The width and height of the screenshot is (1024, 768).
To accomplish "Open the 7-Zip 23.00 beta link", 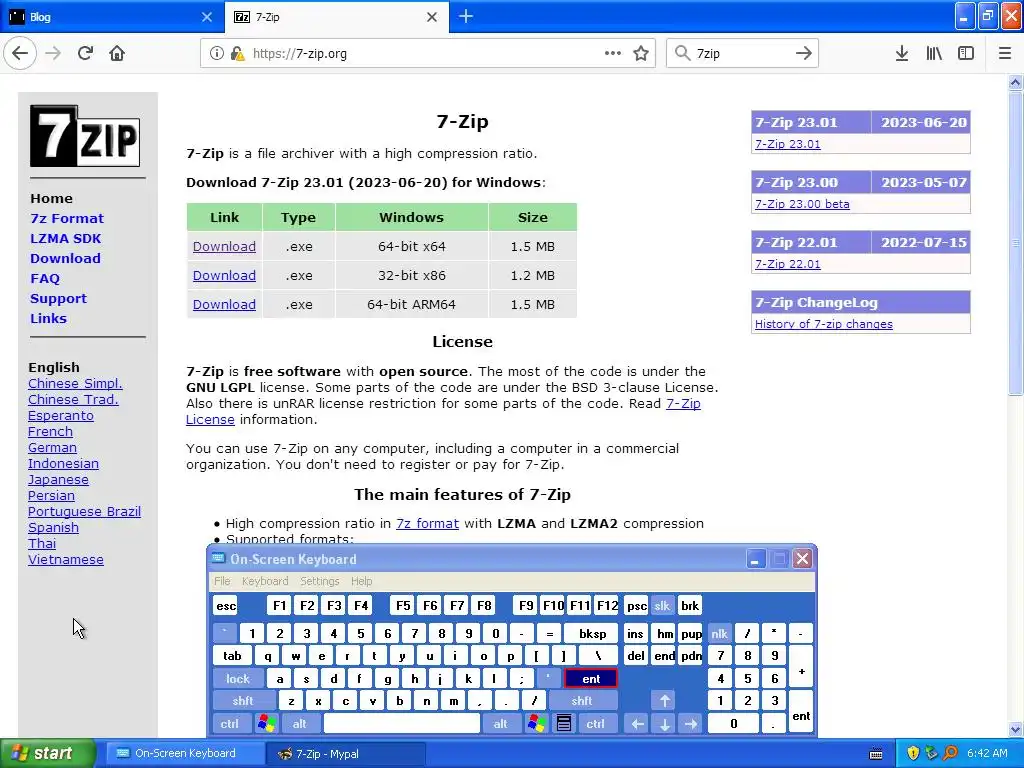I will click(x=802, y=203).
